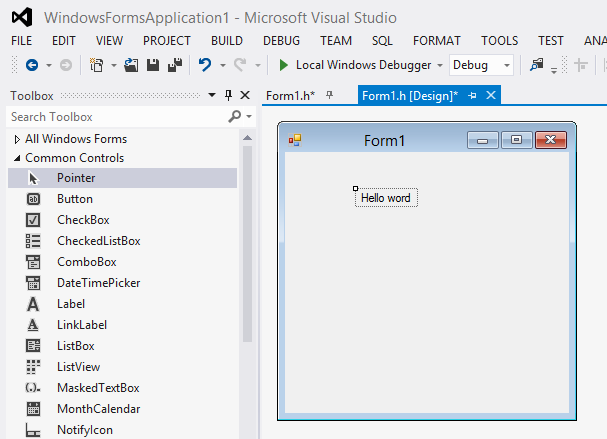Open the TOOLS menu
Screen dimensions: 607x439
pos(499,41)
